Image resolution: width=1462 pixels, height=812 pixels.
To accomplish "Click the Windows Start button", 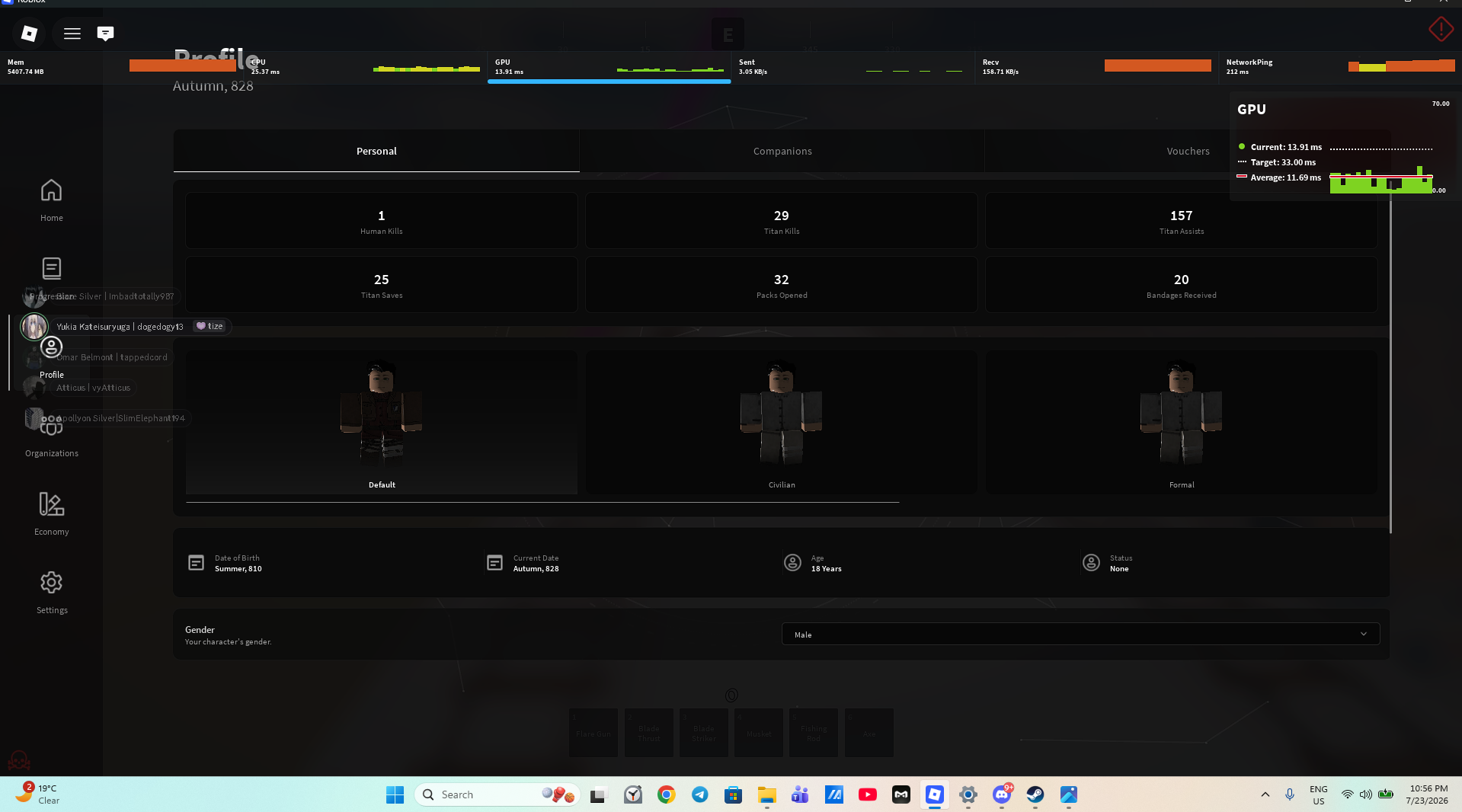I will [395, 794].
